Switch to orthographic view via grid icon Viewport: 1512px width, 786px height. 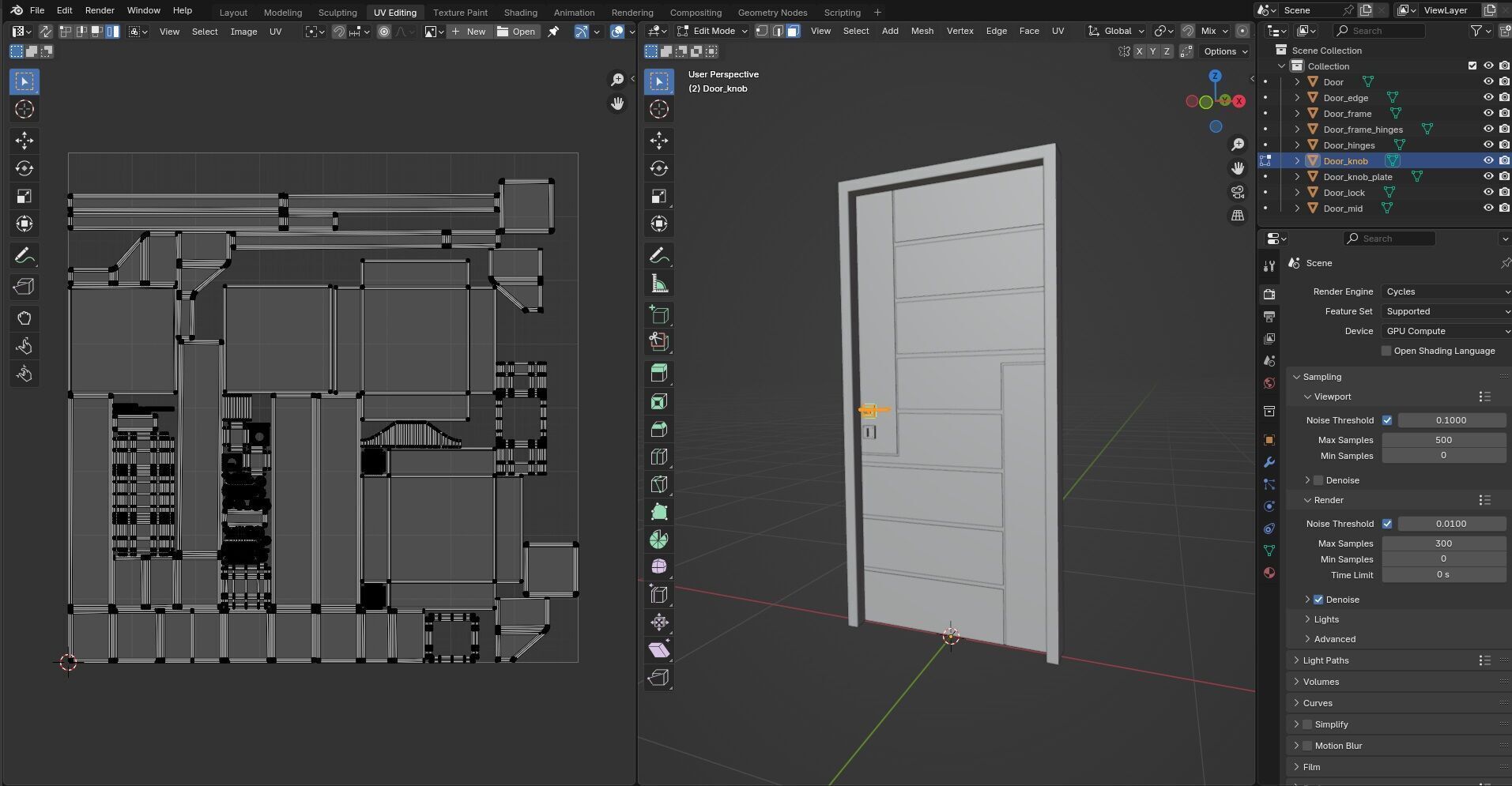(x=1238, y=216)
